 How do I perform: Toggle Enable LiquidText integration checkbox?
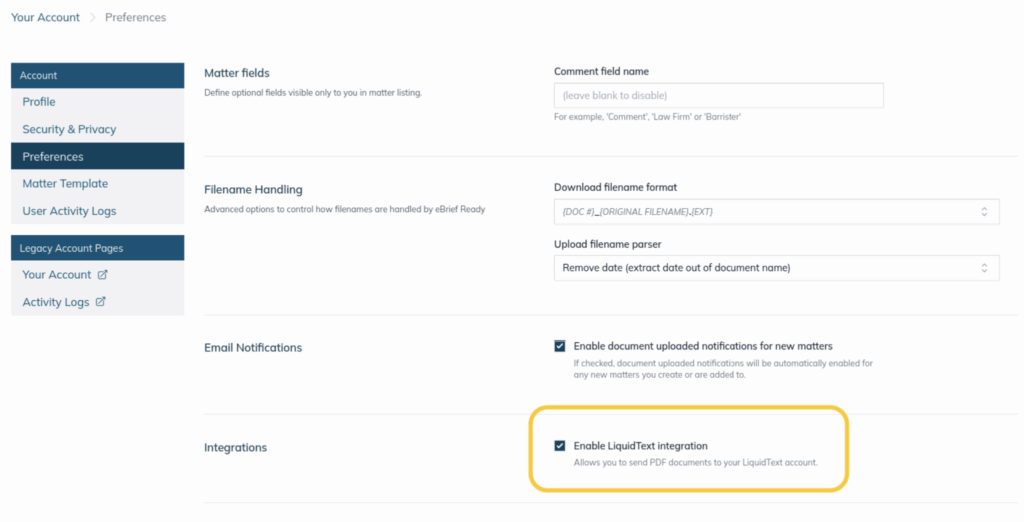click(x=560, y=445)
